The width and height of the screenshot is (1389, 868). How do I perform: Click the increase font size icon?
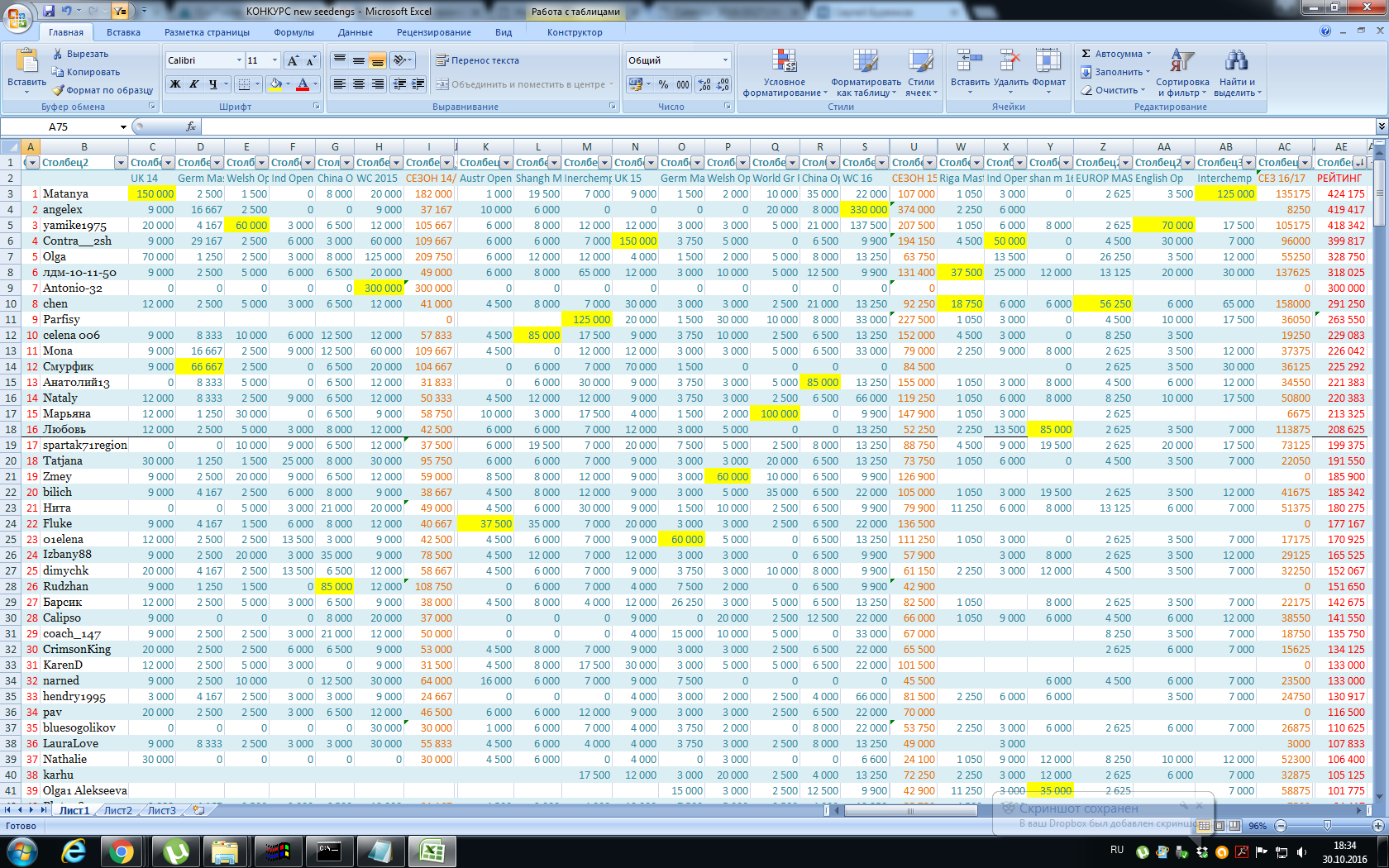point(293,60)
